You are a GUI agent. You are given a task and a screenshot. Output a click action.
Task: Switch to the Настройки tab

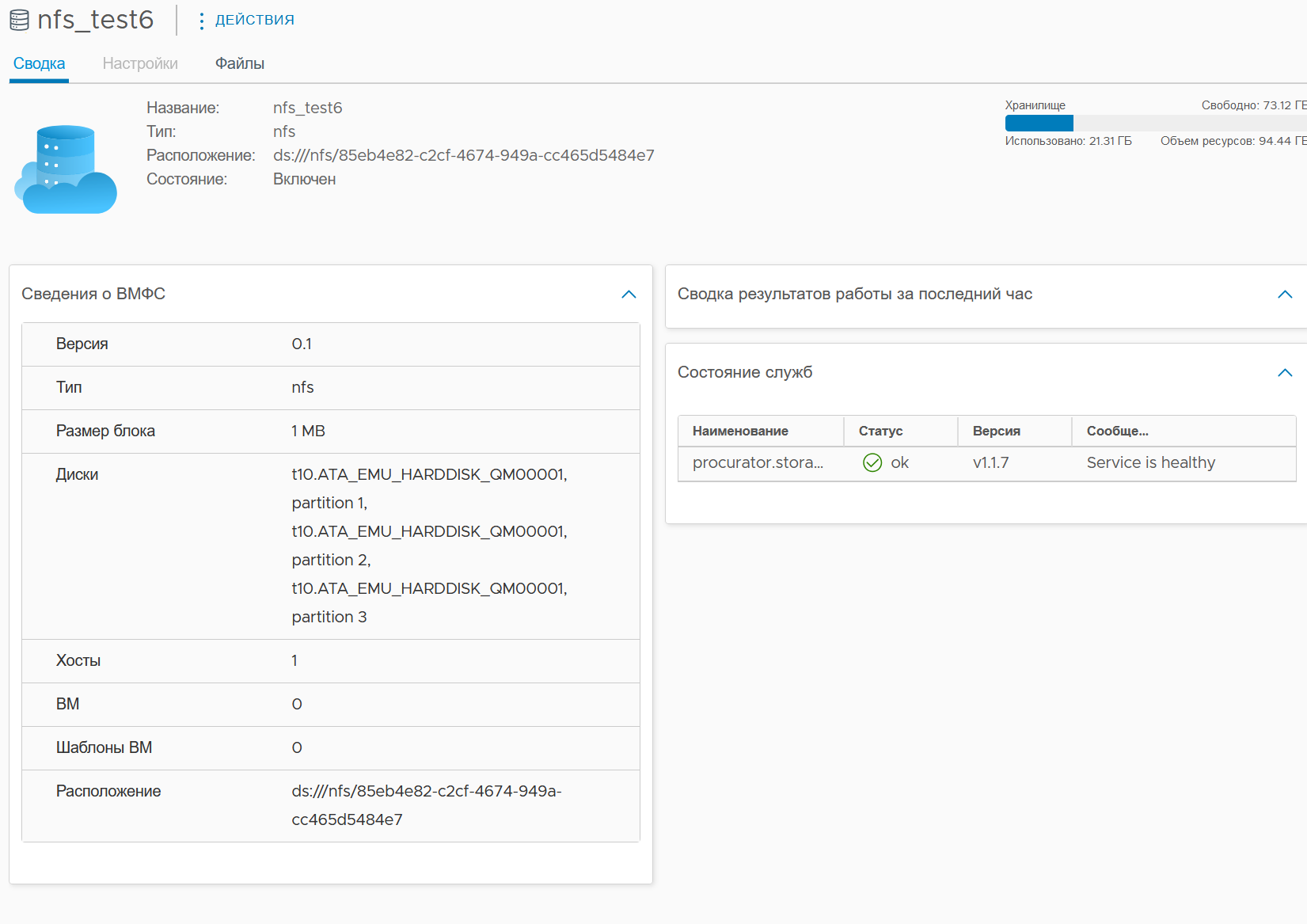coord(140,63)
